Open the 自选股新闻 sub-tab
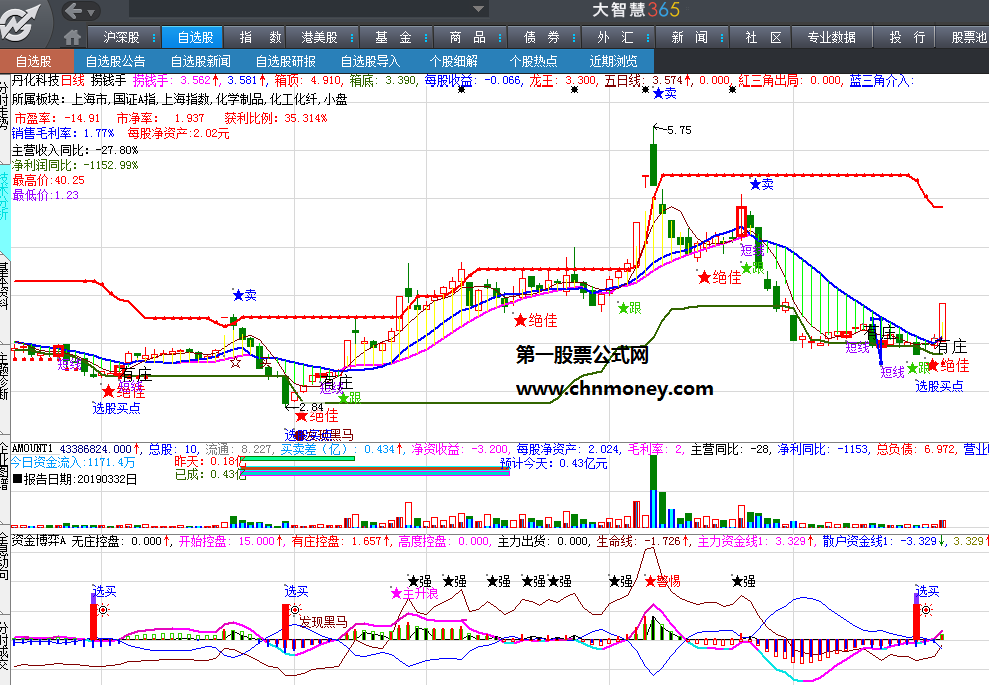 [201, 61]
